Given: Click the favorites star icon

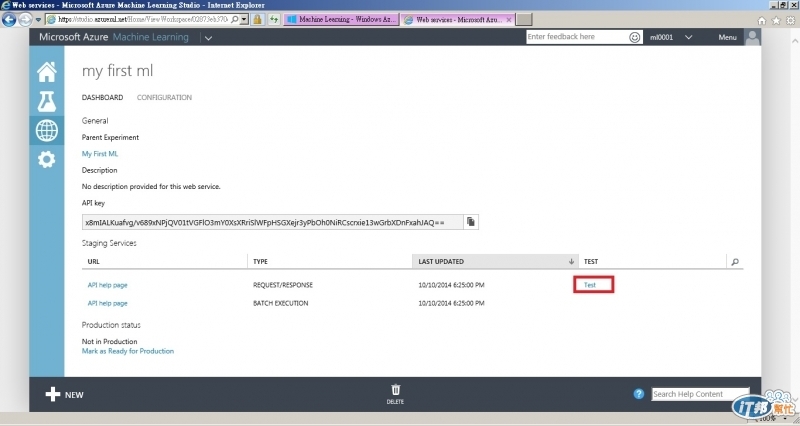Looking at the screenshot, I should click(x=776, y=20).
